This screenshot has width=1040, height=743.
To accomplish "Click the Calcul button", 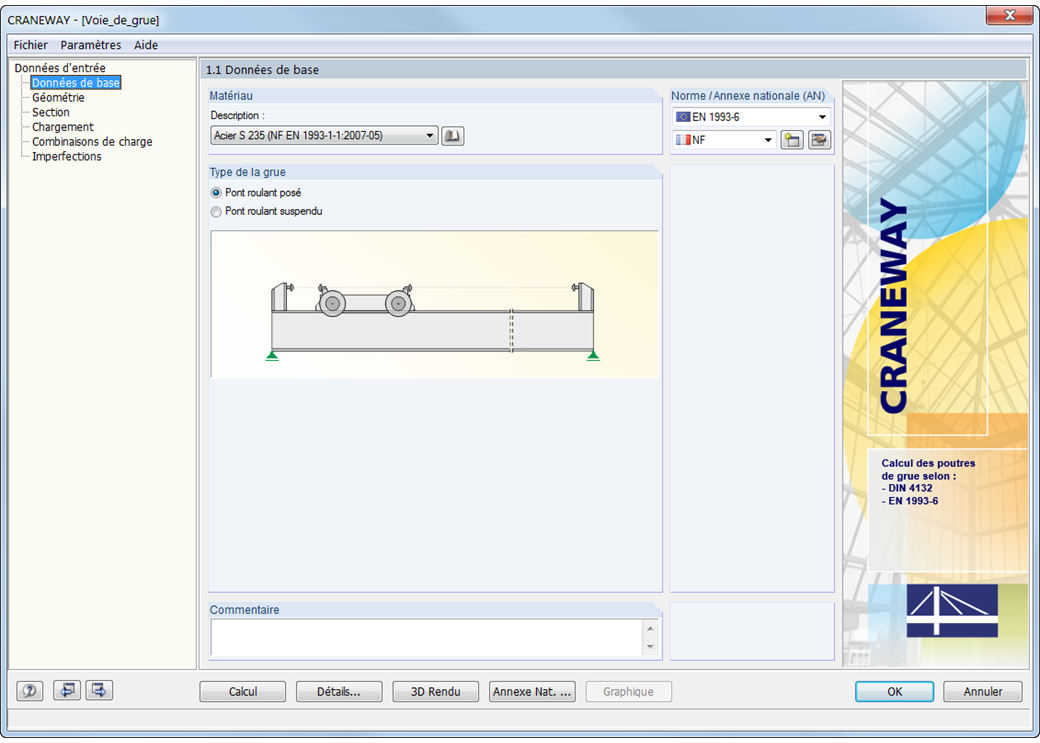I will (243, 691).
